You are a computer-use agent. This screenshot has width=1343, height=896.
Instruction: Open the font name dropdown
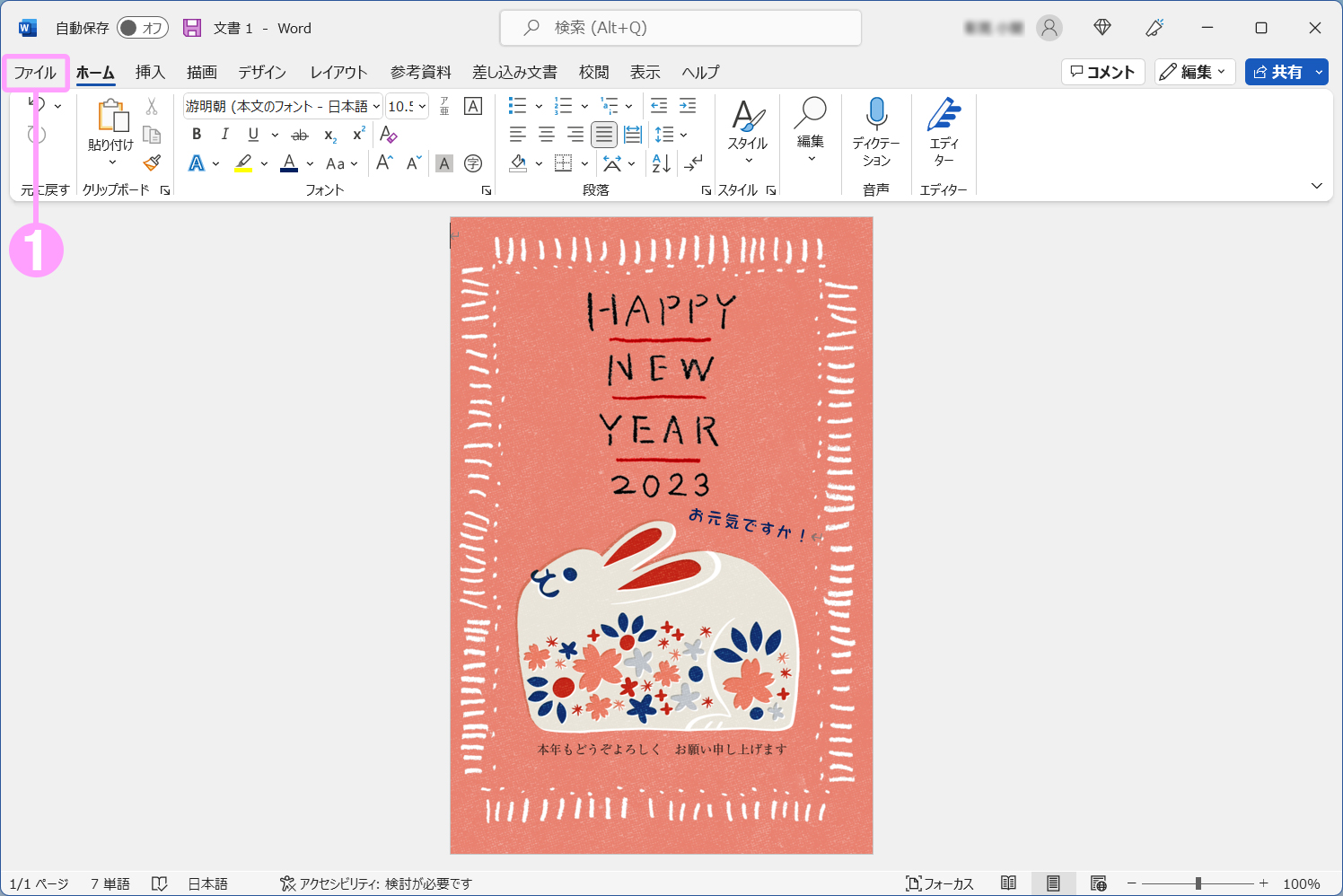376,106
